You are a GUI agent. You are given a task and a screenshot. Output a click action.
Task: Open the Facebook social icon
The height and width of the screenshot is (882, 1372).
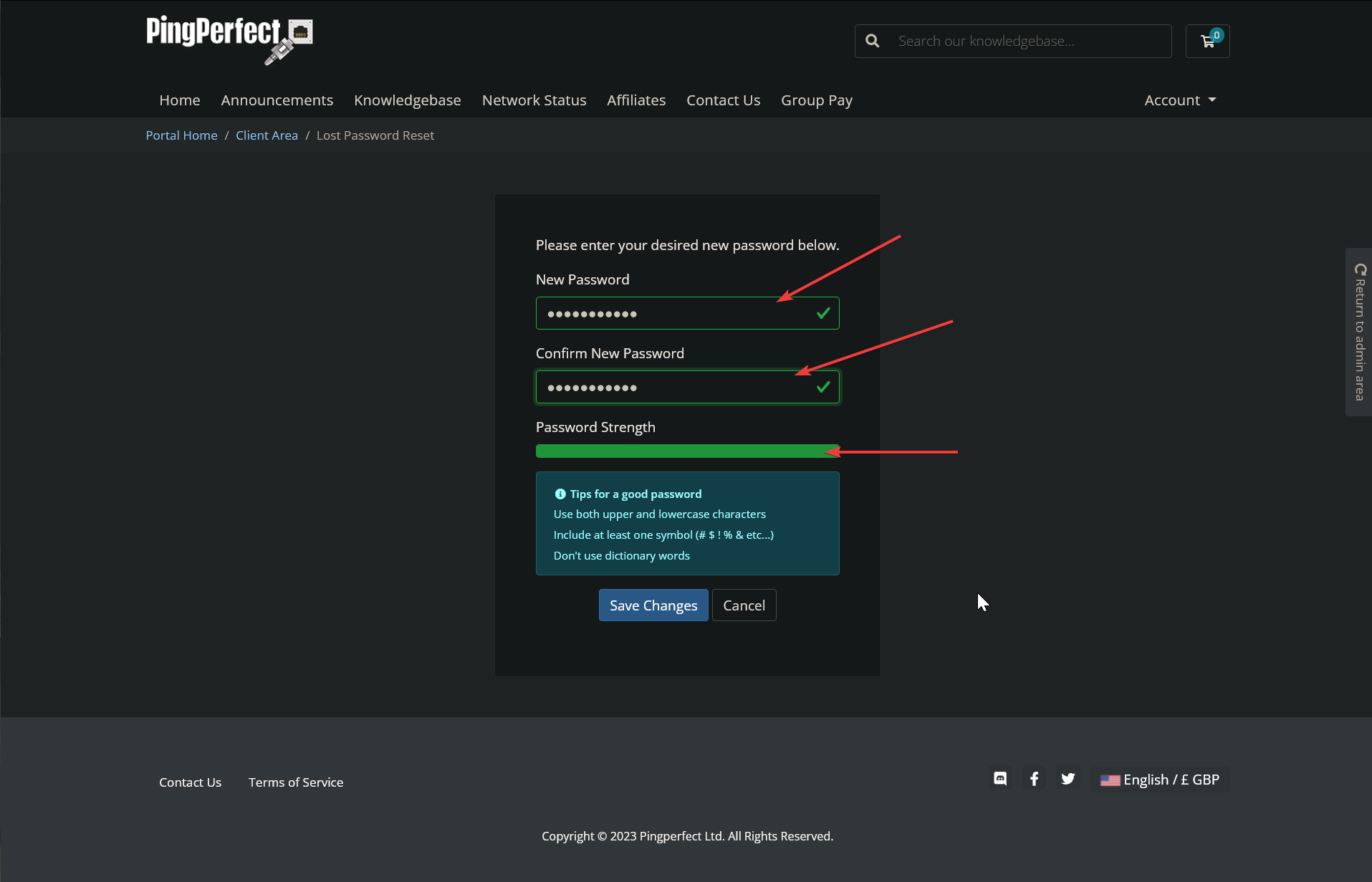click(x=1034, y=779)
